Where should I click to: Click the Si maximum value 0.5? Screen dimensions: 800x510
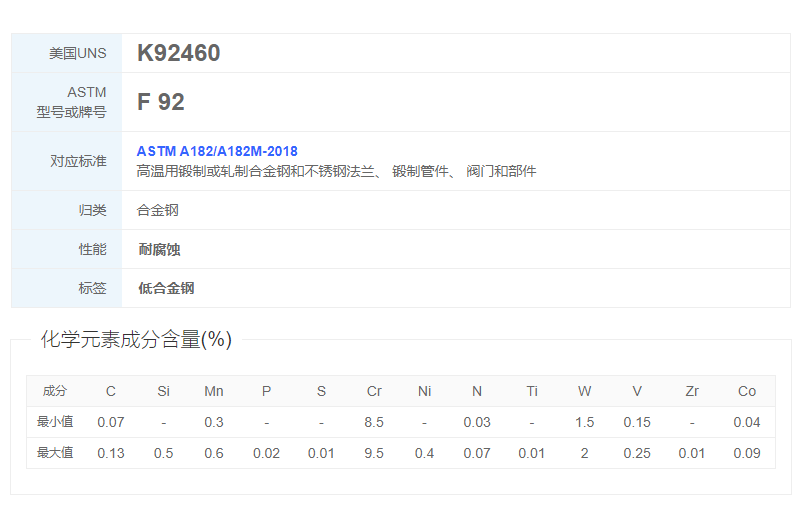[163, 453]
